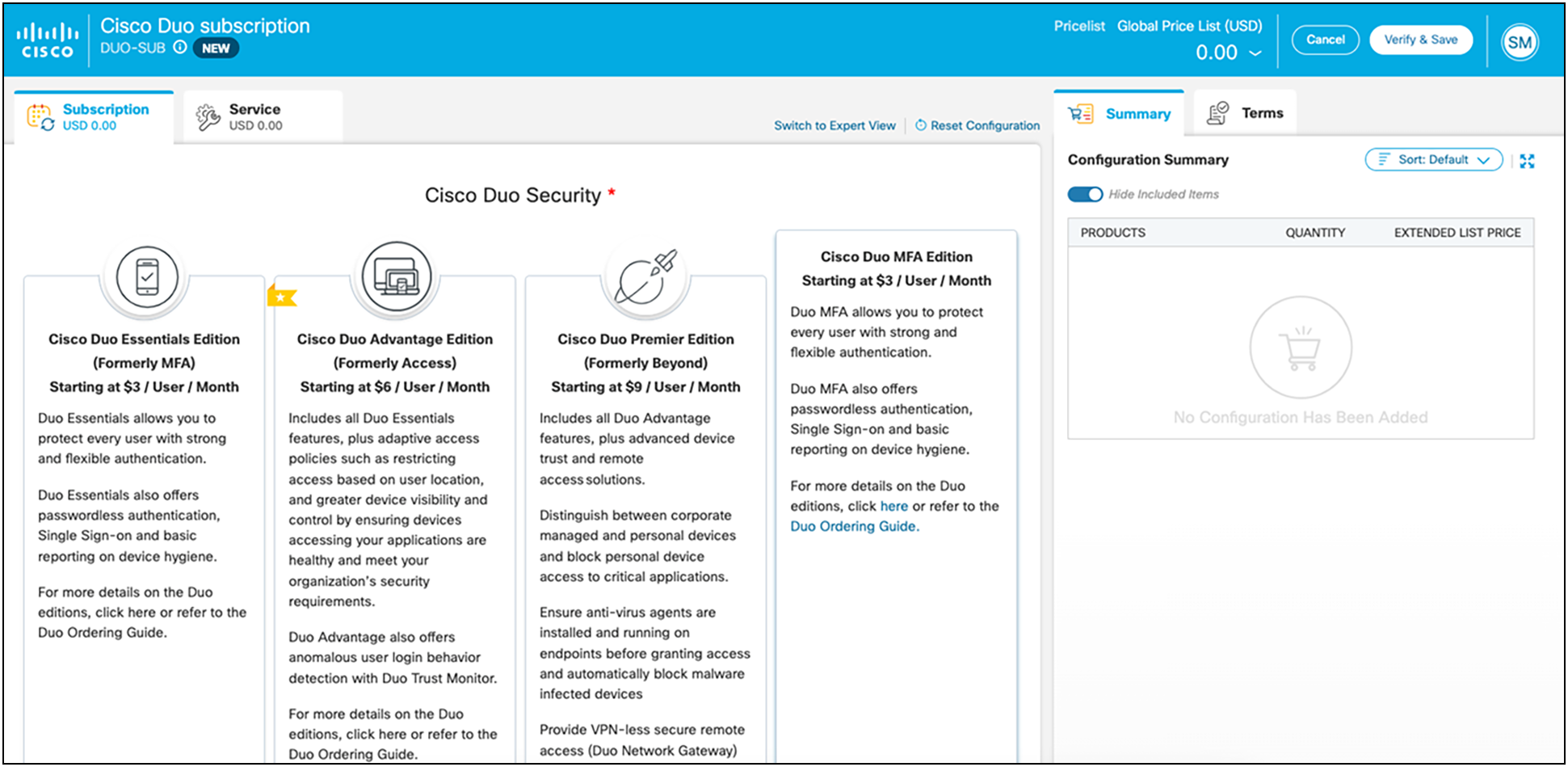Viewport: 1568px width, 767px height.
Task: Click the yellow star badge on Advantage card
Action: pos(281,297)
